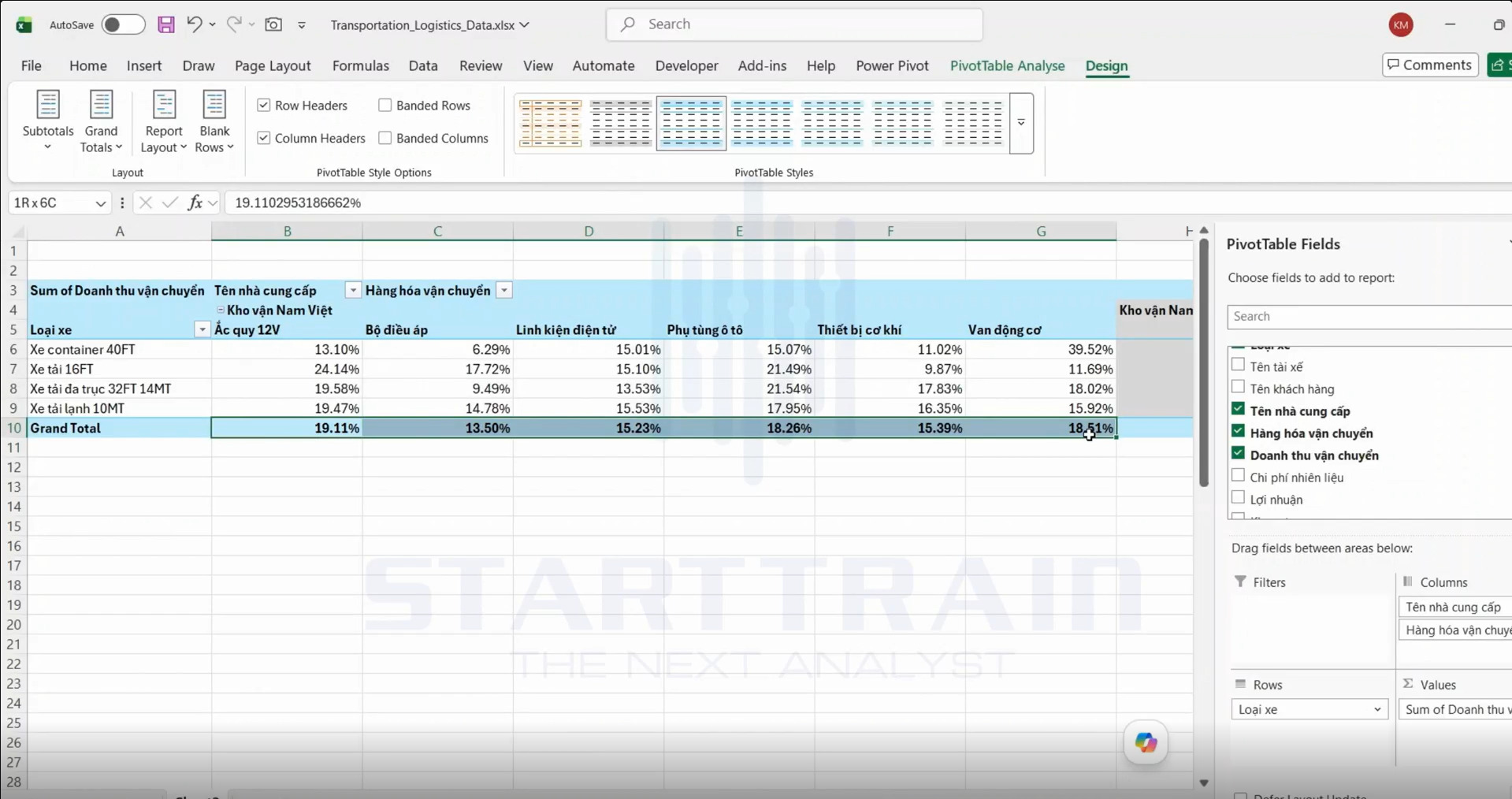Open the Name Box dropdown arrow
Screen dimensions: 1512x799
click(x=100, y=203)
